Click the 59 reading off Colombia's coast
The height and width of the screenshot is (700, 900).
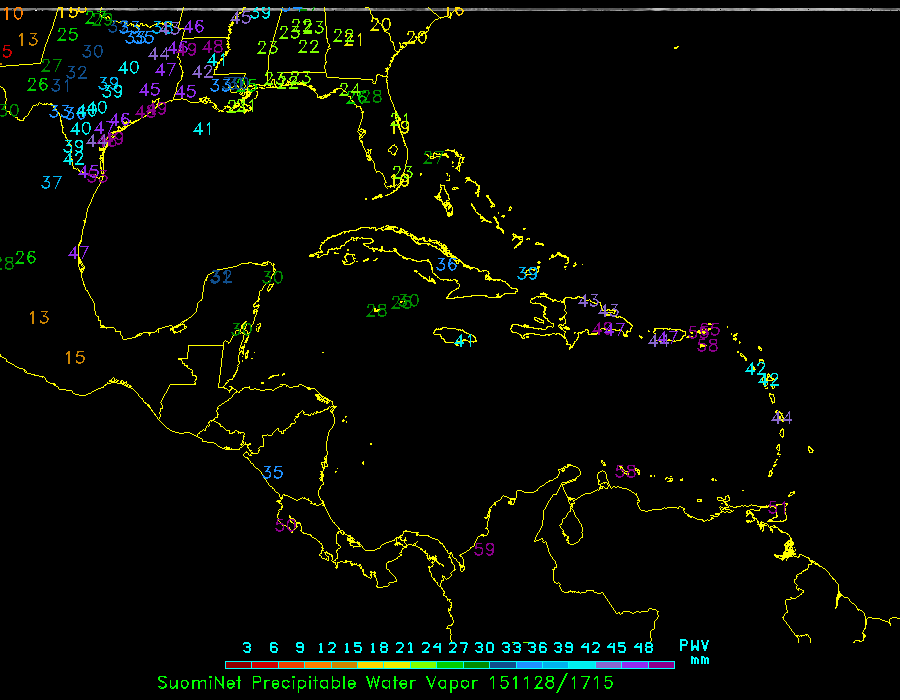pos(485,549)
